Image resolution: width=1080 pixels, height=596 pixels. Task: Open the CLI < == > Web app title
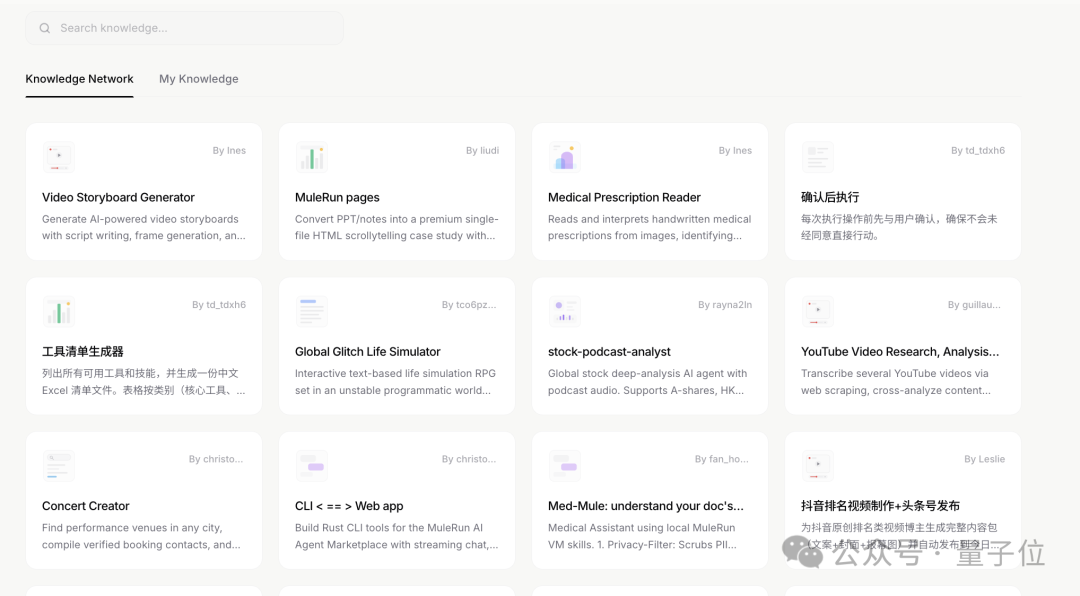(x=349, y=506)
